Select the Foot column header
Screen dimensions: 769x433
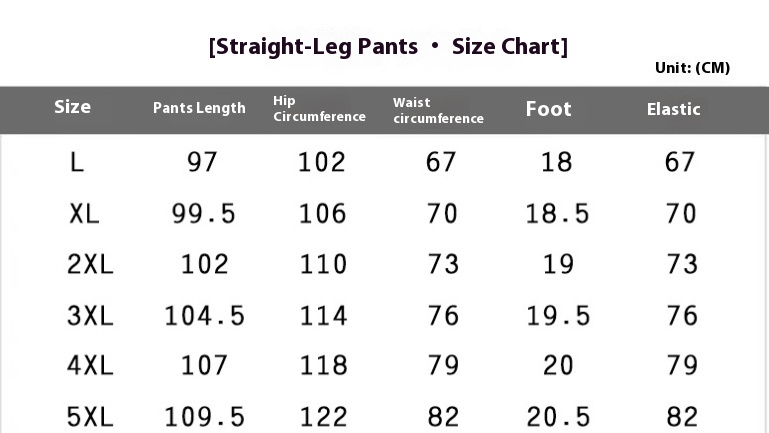(548, 109)
